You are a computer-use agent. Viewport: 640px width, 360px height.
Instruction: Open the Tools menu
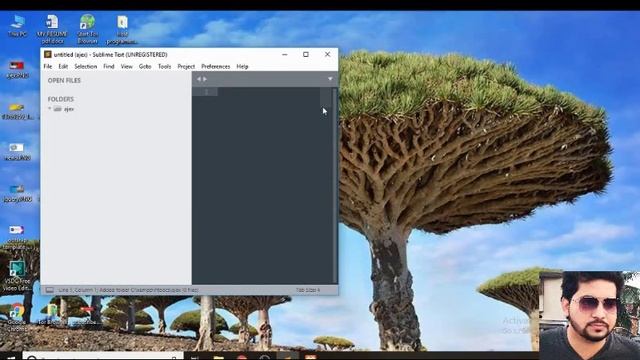[164, 67]
